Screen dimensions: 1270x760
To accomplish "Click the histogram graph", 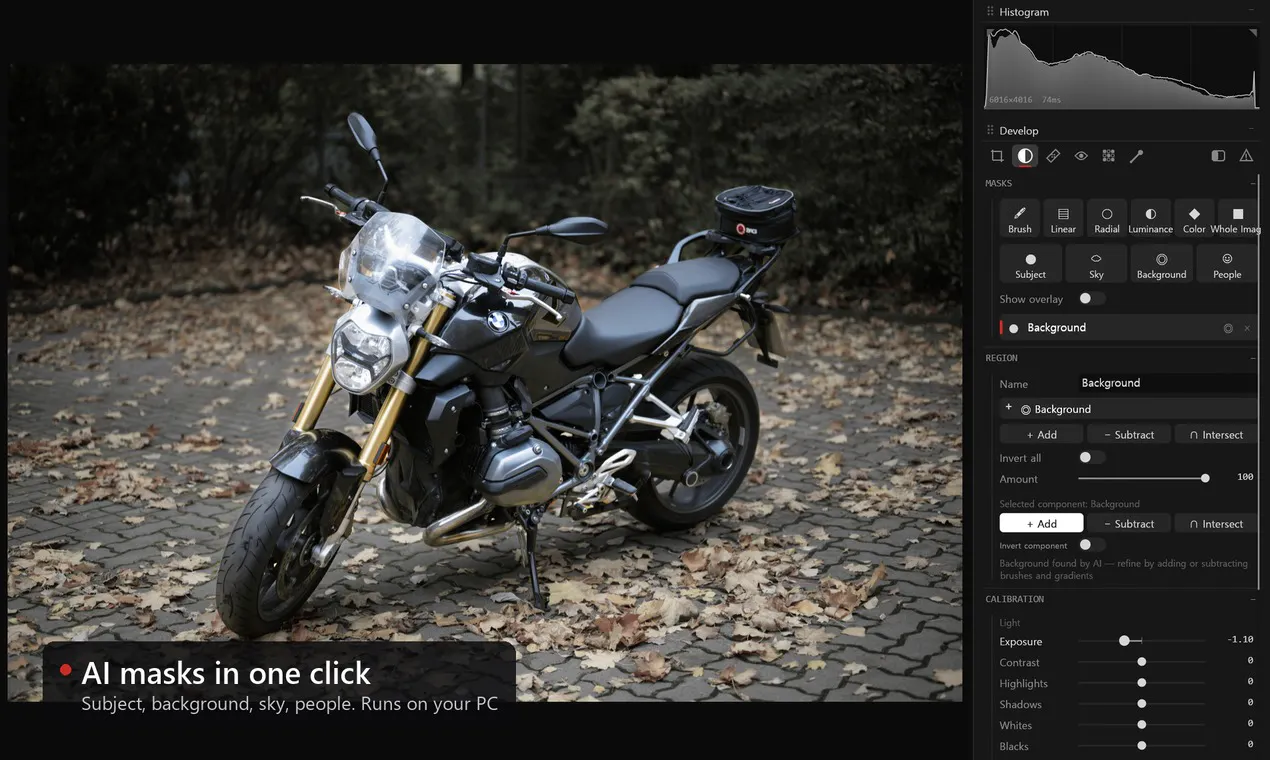I will click(x=1122, y=68).
